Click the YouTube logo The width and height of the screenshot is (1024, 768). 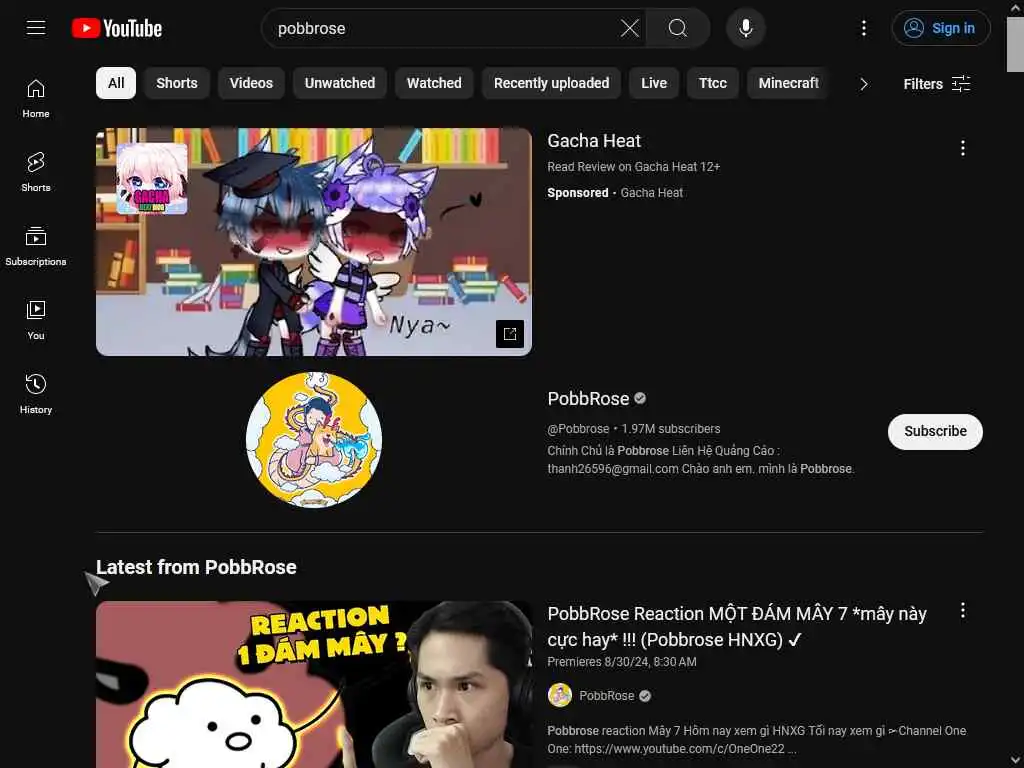pyautogui.click(x=117, y=28)
